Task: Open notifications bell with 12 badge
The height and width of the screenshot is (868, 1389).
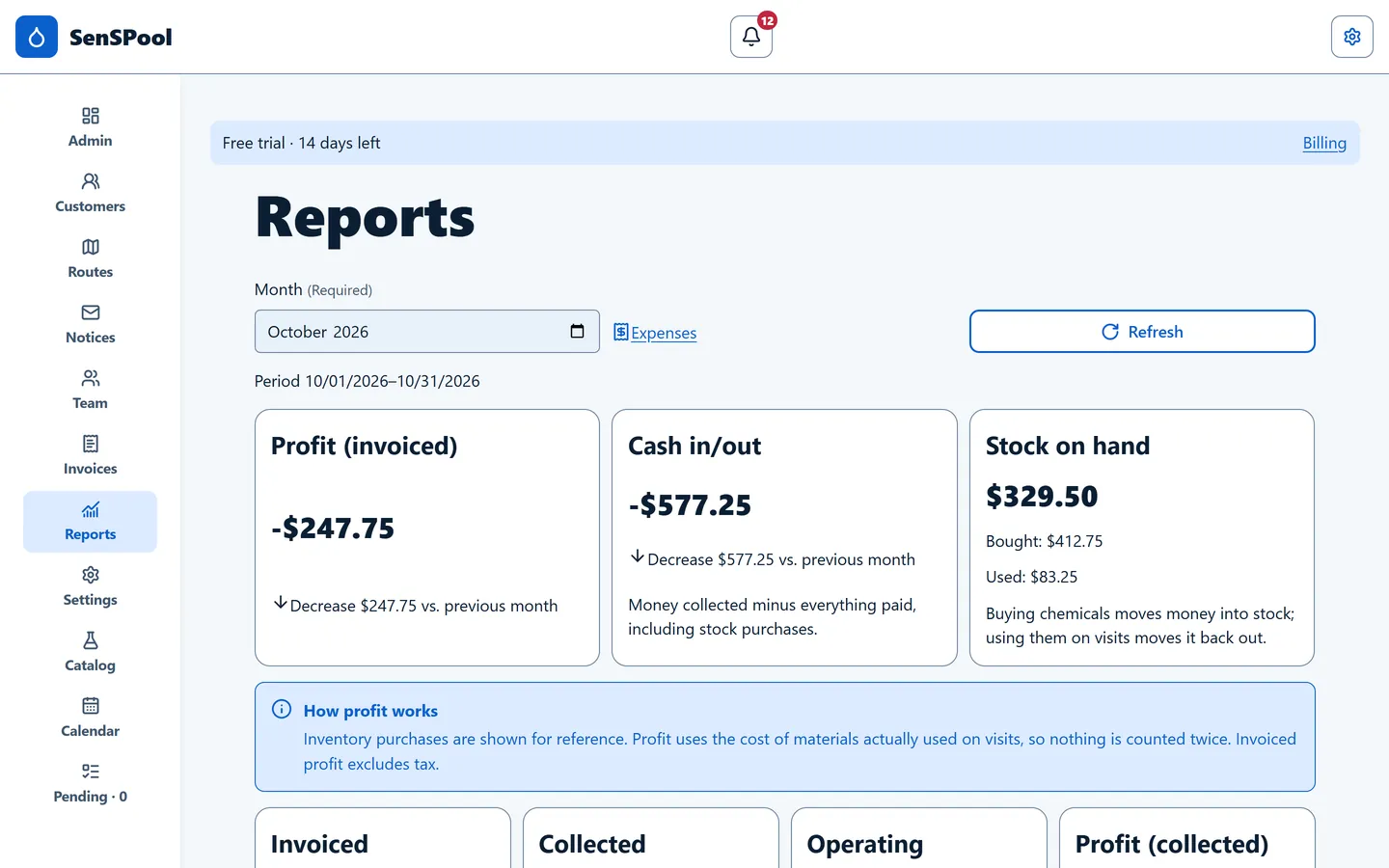Action: (751, 37)
